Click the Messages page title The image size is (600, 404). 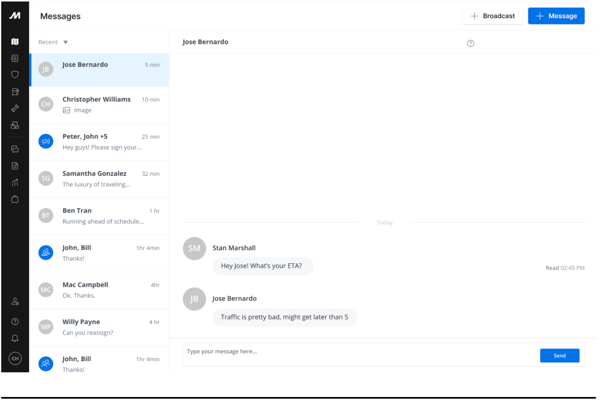point(60,16)
